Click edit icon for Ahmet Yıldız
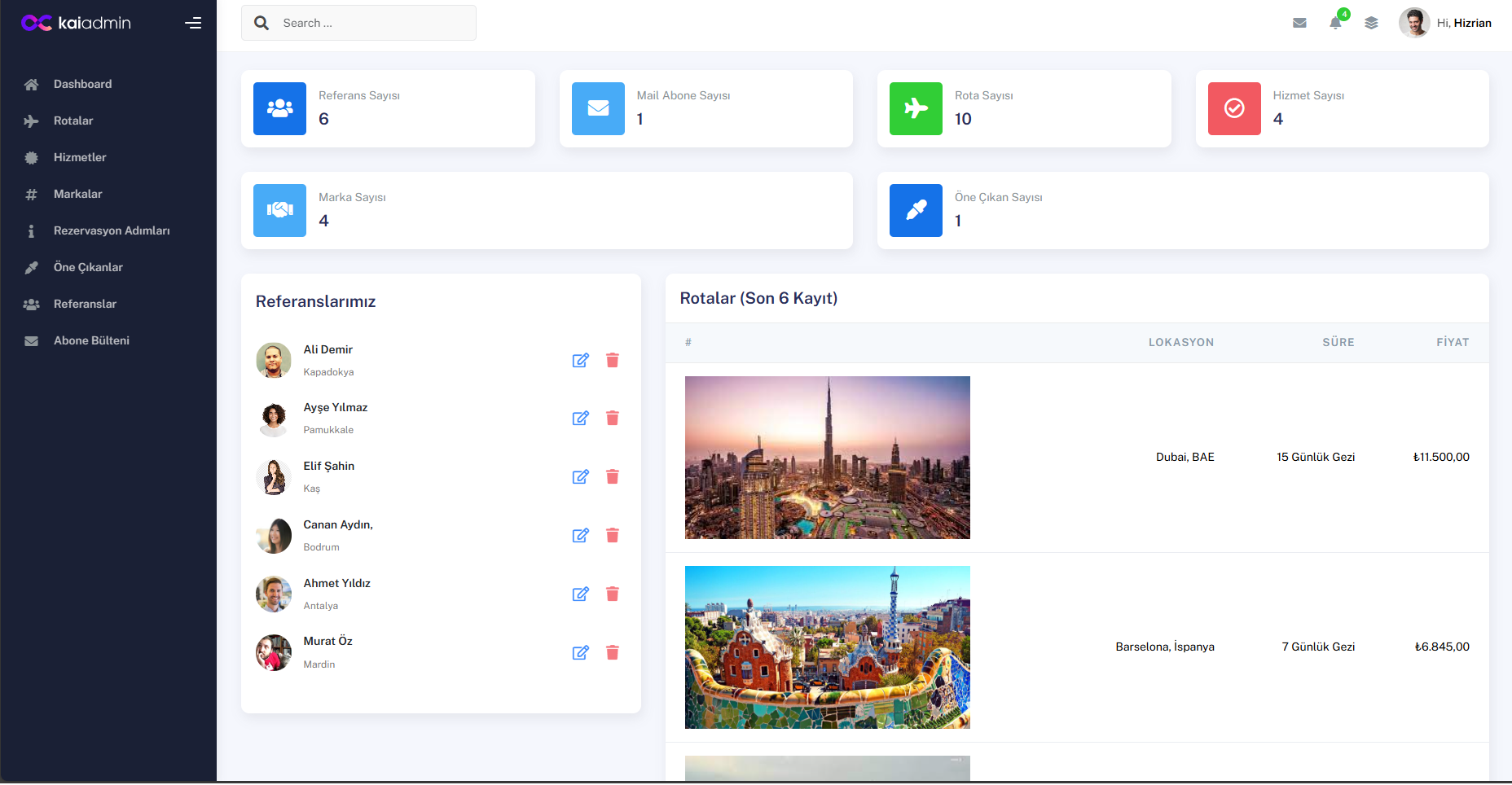The image size is (1512, 785). (580, 594)
